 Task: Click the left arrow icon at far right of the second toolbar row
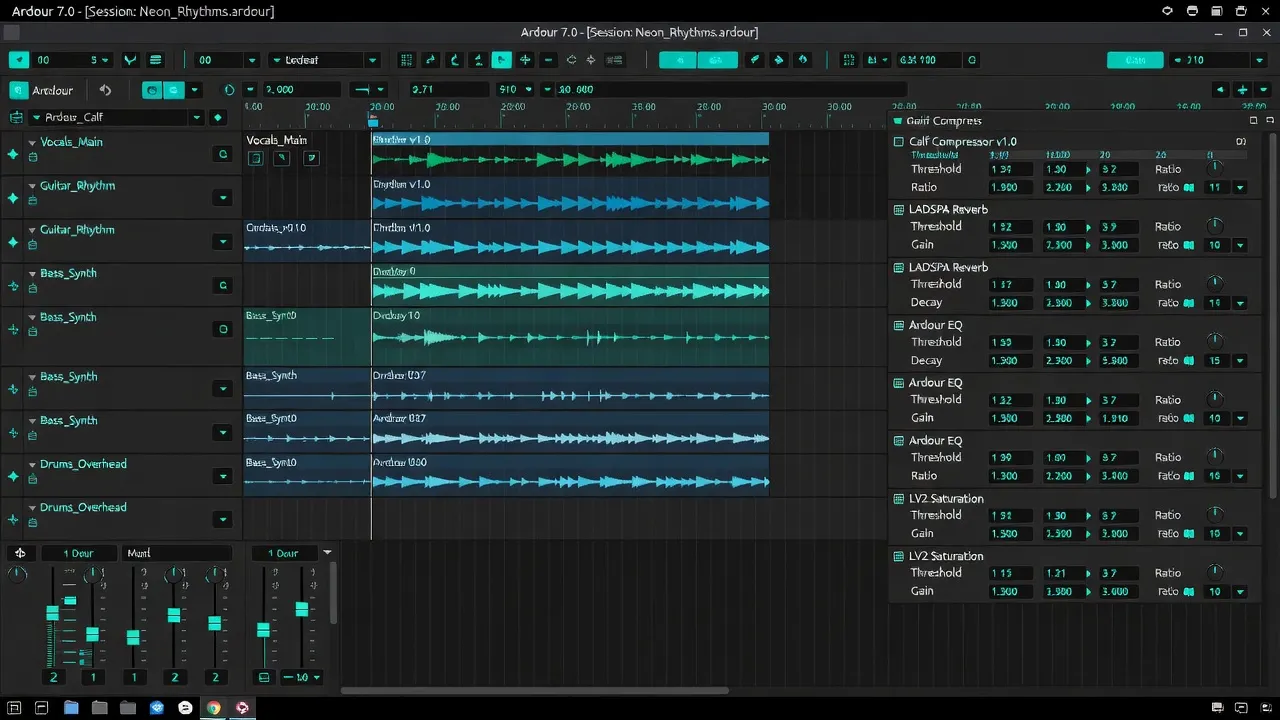coord(1220,90)
